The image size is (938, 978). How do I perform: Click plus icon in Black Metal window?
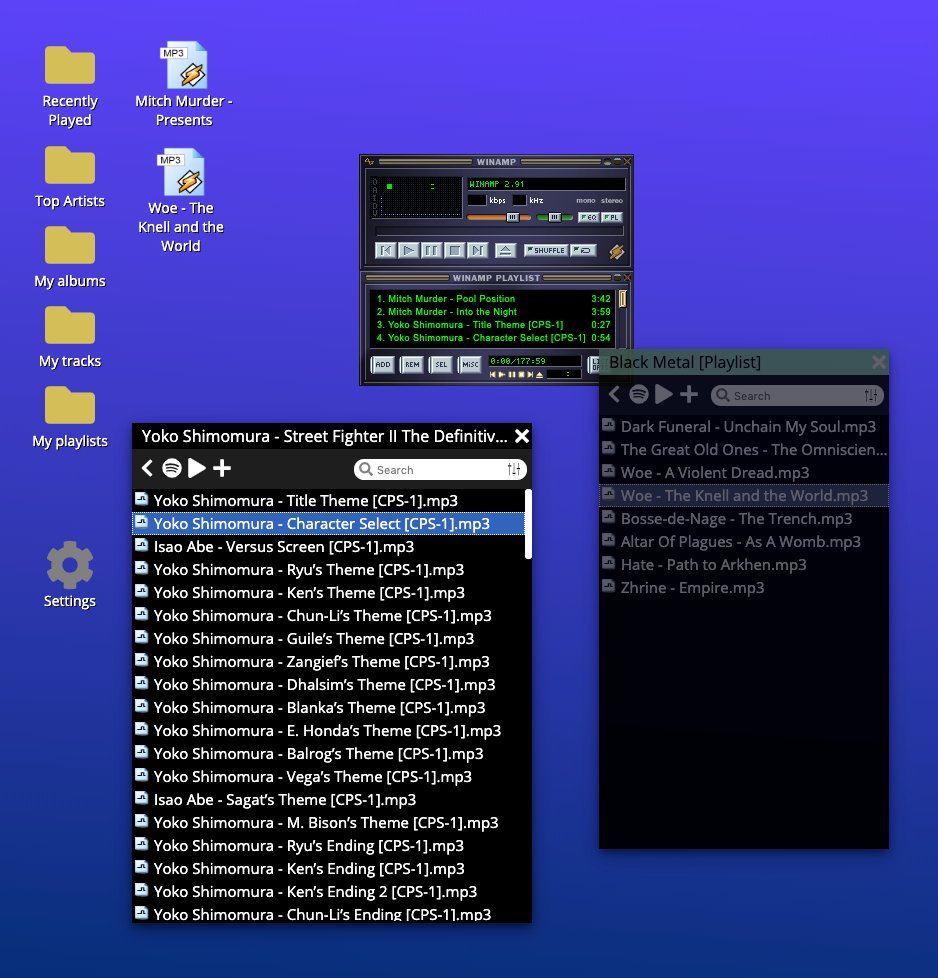(689, 394)
